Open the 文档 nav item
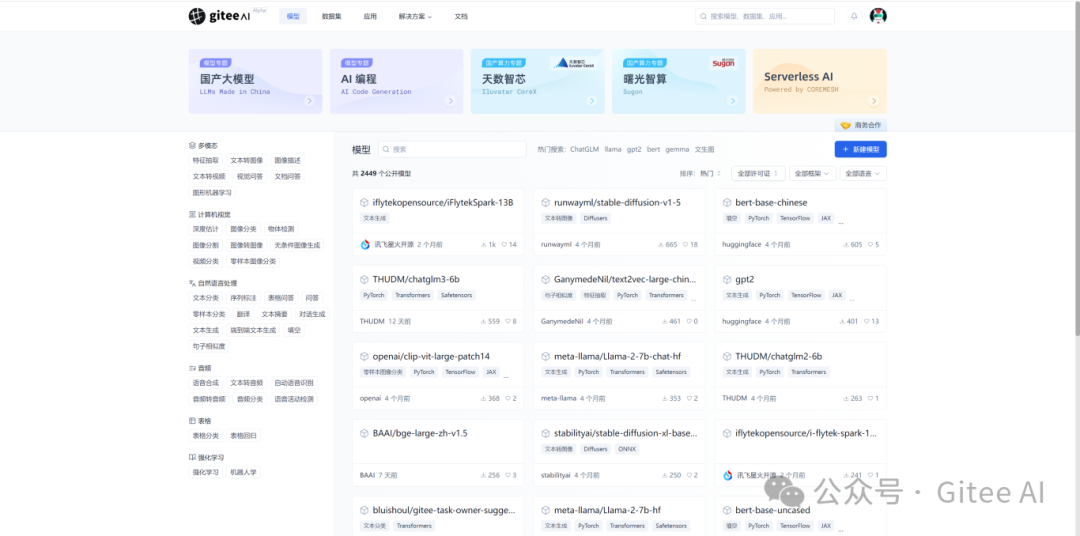 pyautogui.click(x=461, y=17)
